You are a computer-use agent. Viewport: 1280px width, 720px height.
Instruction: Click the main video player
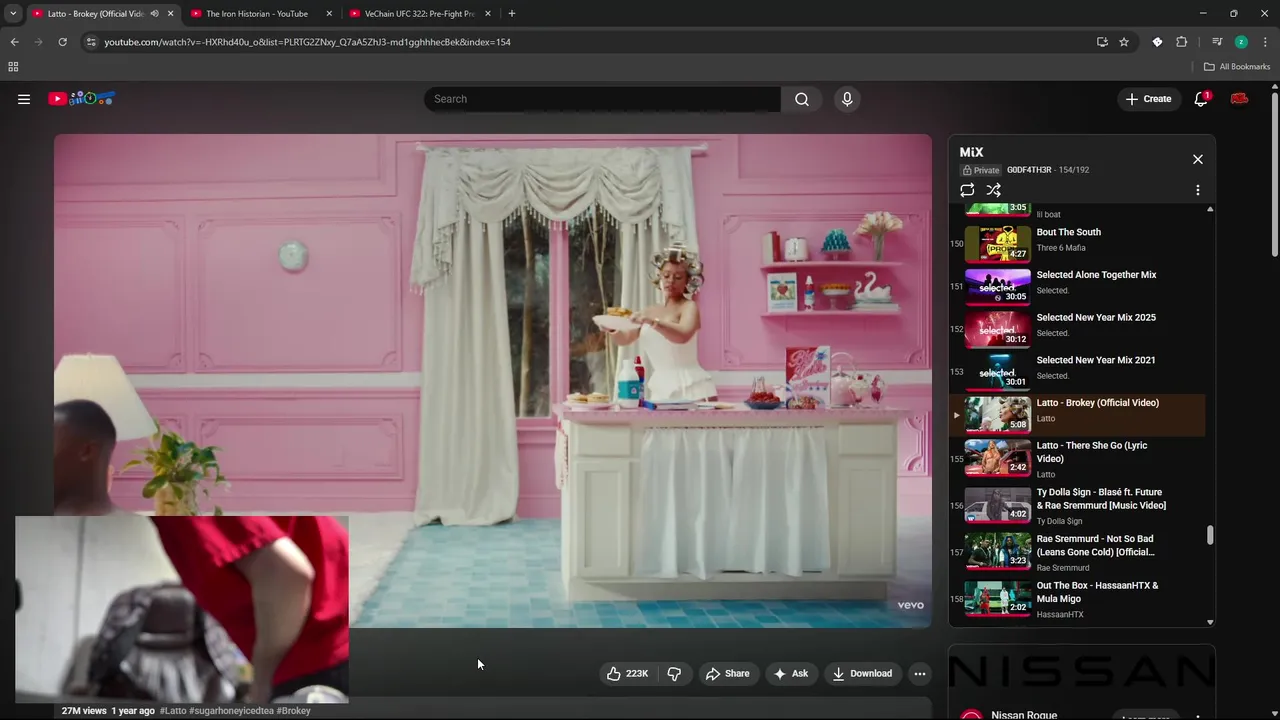[x=493, y=381]
